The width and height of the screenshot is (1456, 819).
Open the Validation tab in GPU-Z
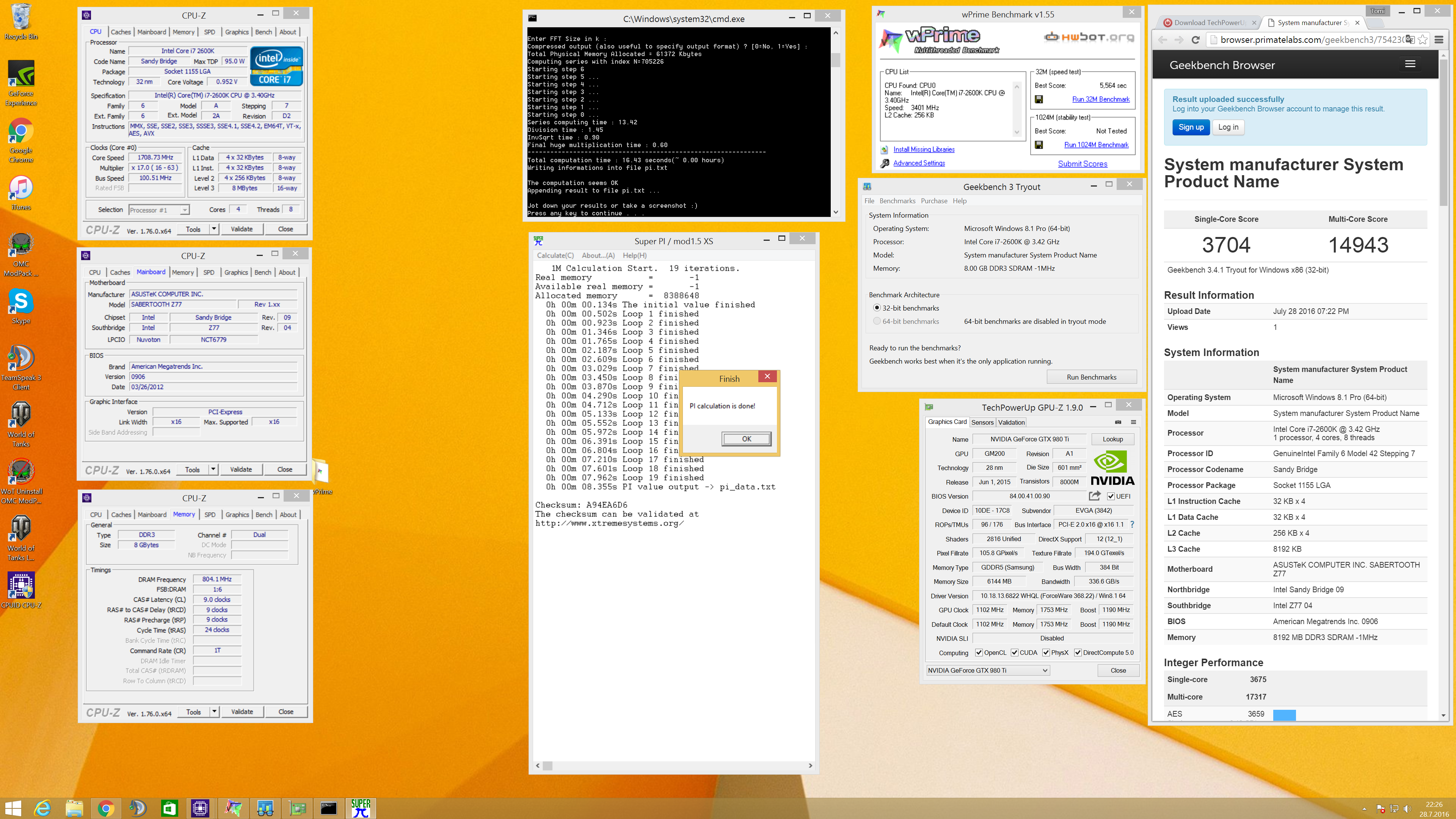click(x=1011, y=422)
